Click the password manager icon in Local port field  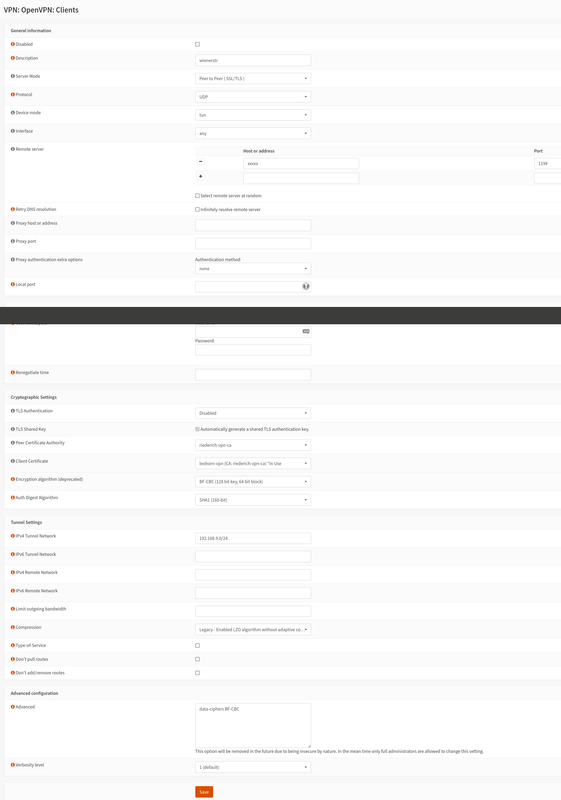pos(305,286)
